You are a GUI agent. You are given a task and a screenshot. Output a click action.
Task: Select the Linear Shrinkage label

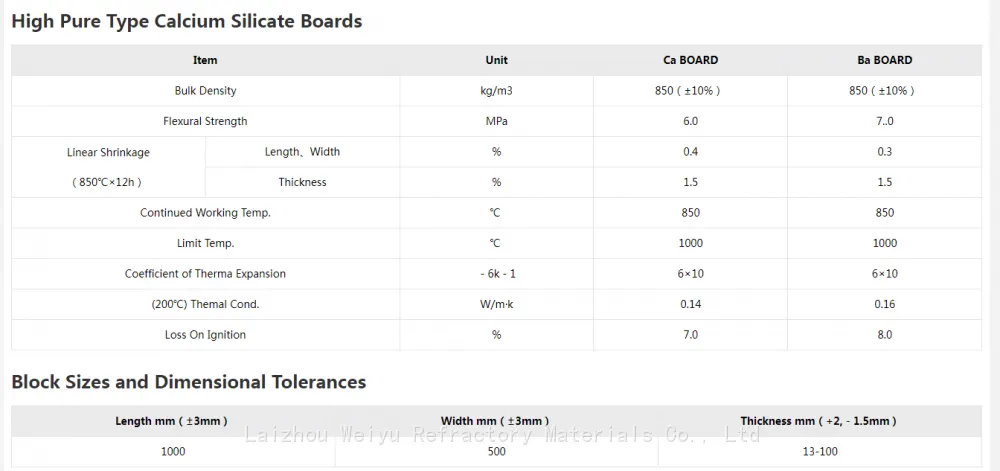tap(108, 152)
